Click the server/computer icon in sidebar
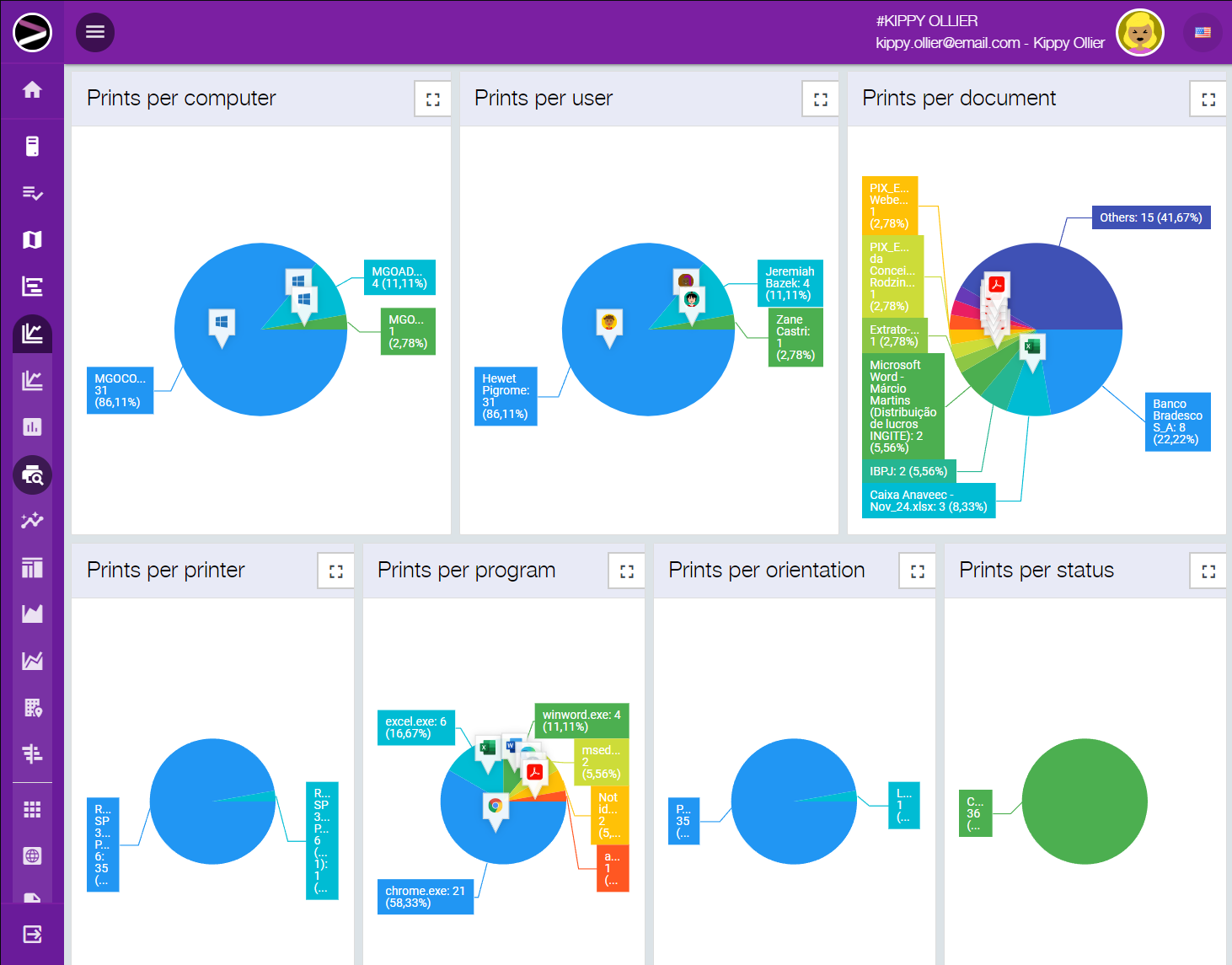 tap(32, 147)
